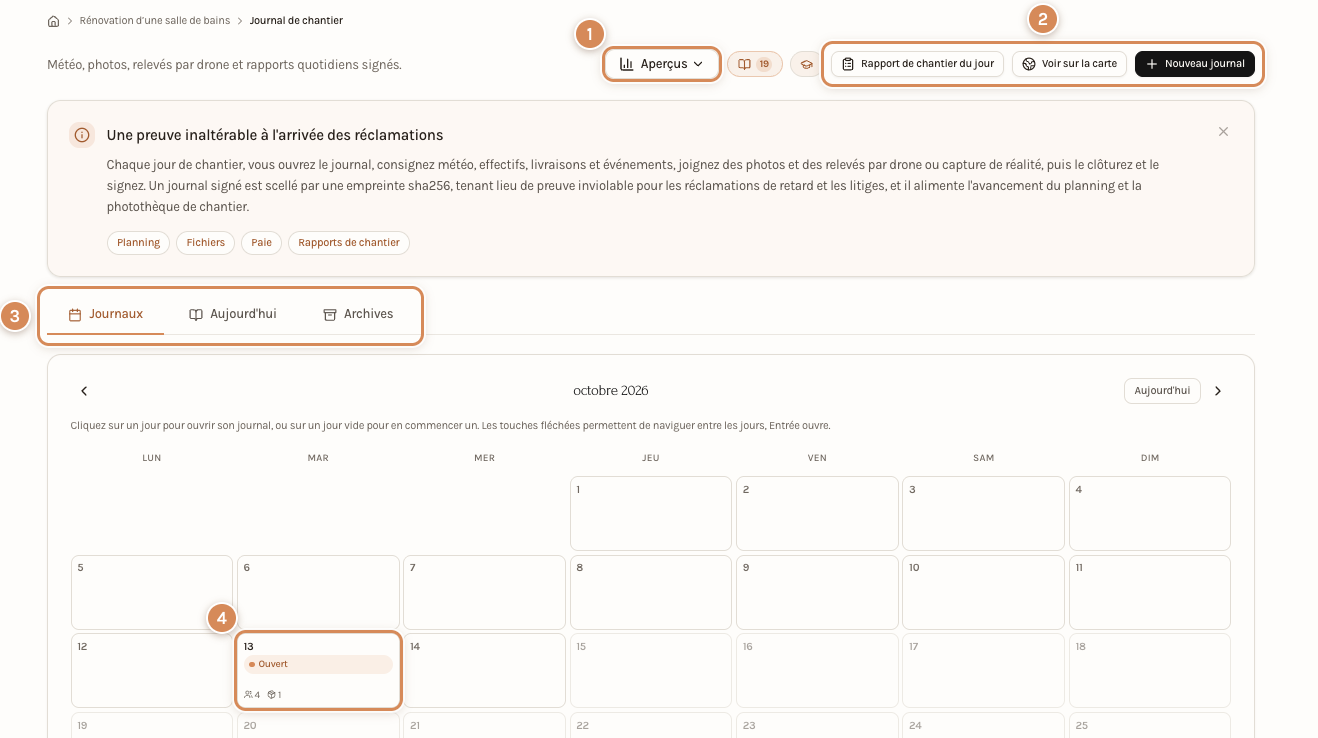Image resolution: width=1318 pixels, height=738 pixels.
Task: Switch to the Aujourd'hui tab
Action: pos(232,314)
